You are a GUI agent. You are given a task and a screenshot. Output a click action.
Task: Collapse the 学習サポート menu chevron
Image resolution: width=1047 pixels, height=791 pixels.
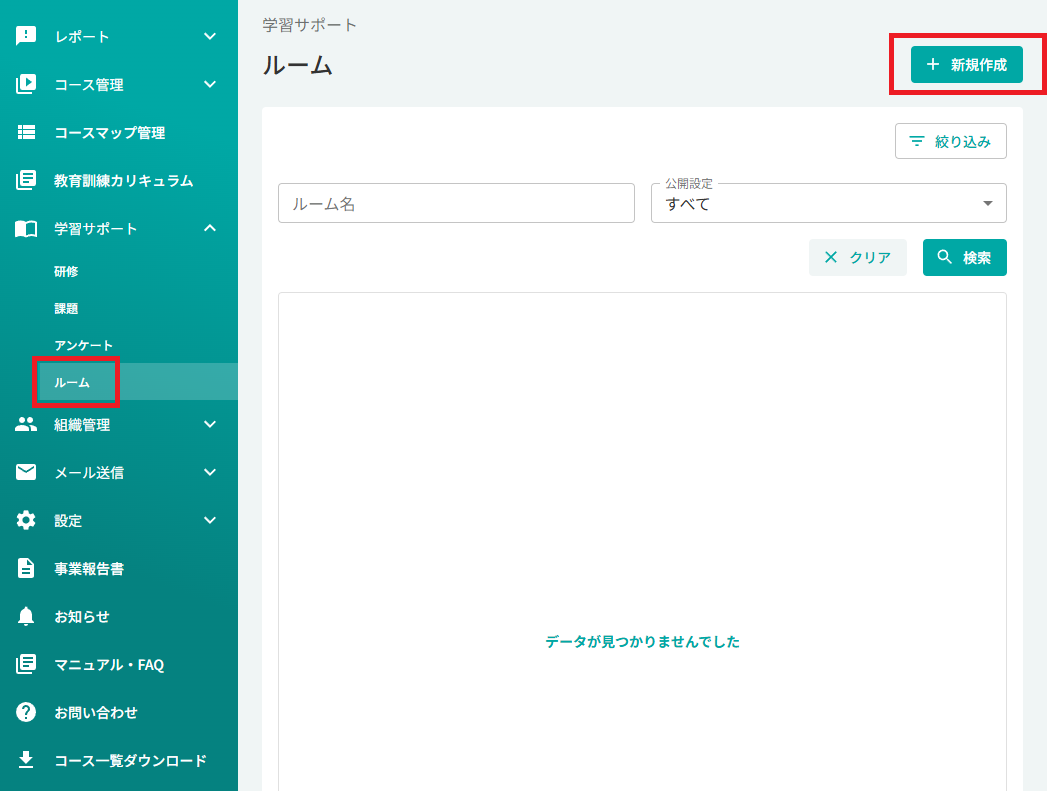point(210,228)
